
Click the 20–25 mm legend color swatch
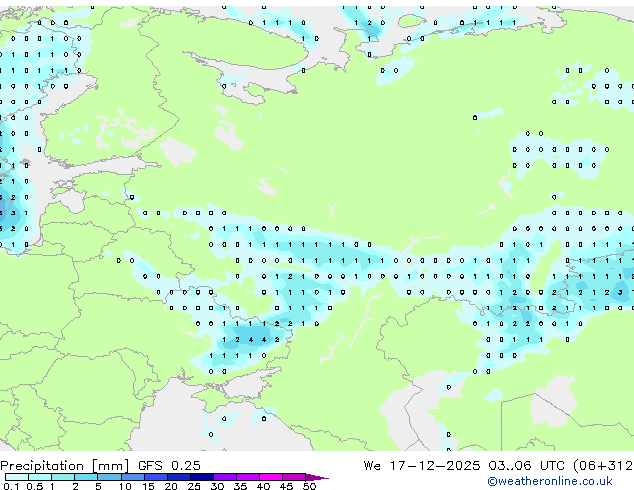[x=179, y=477]
